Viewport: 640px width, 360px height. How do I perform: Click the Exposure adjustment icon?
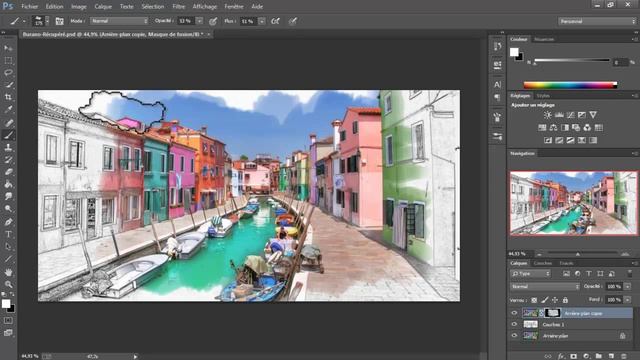coord(582,115)
